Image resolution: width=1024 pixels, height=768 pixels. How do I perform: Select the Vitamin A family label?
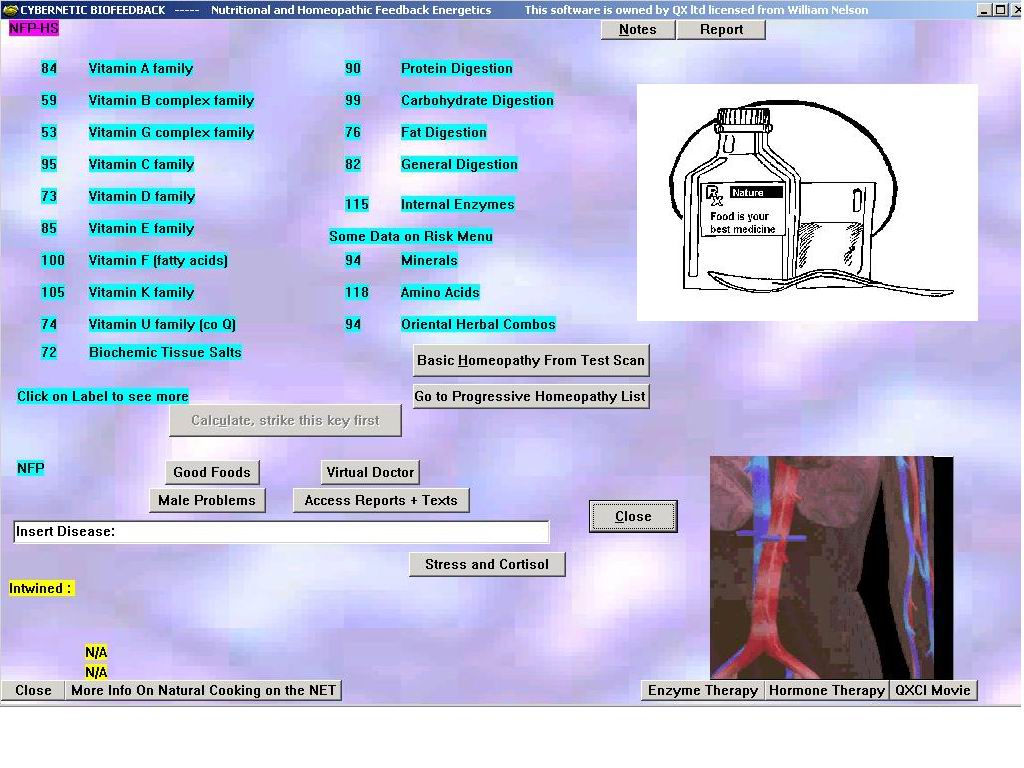(x=141, y=69)
